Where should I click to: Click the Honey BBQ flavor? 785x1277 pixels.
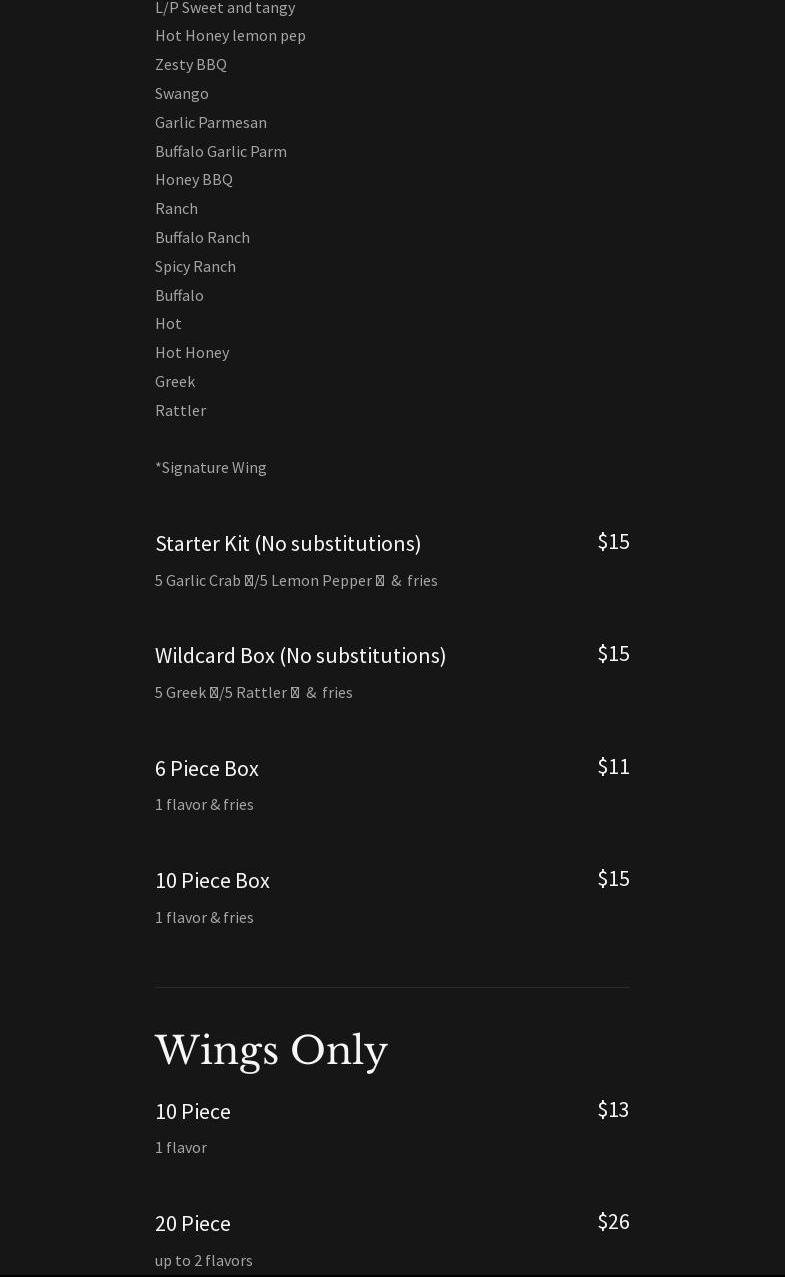[x=194, y=179]
